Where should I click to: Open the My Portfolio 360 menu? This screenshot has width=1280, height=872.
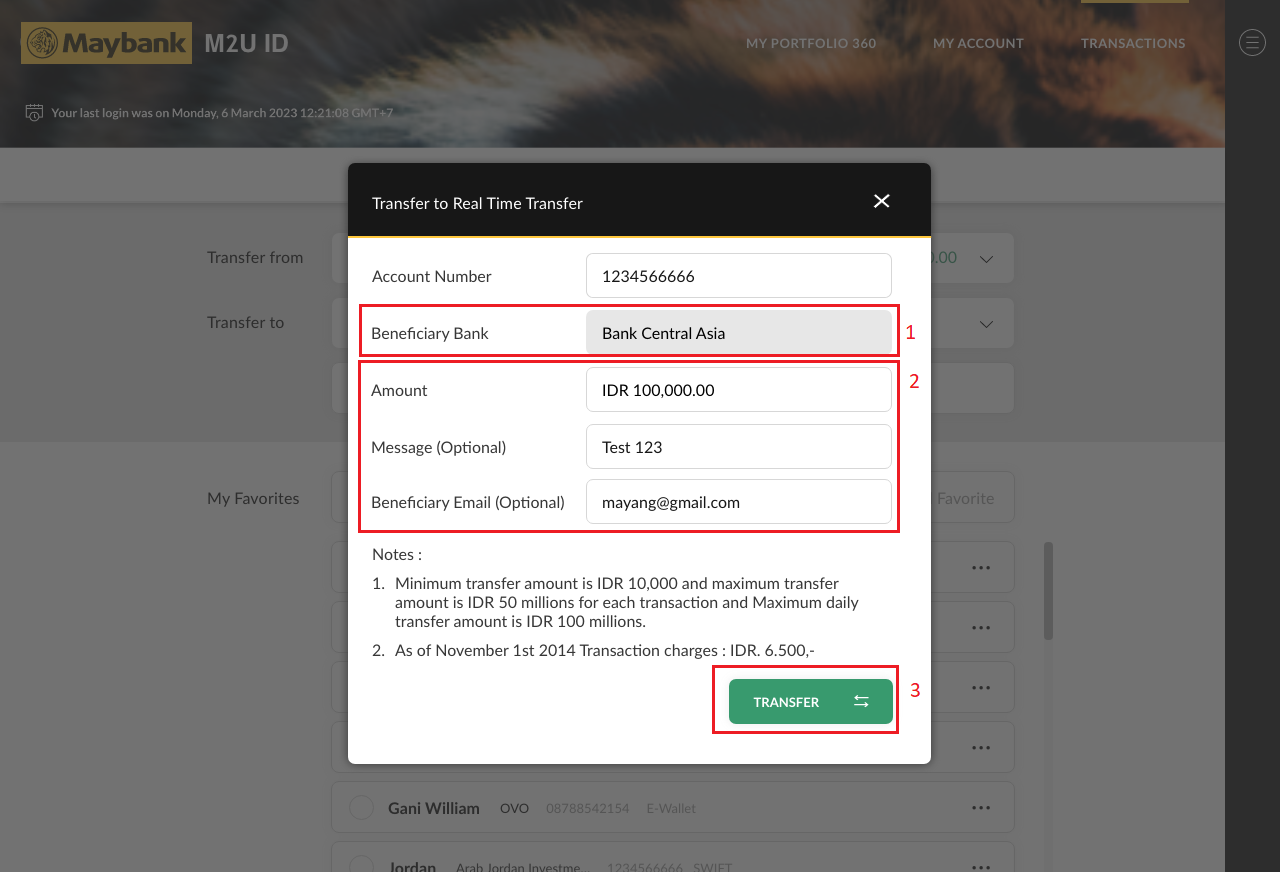[810, 43]
